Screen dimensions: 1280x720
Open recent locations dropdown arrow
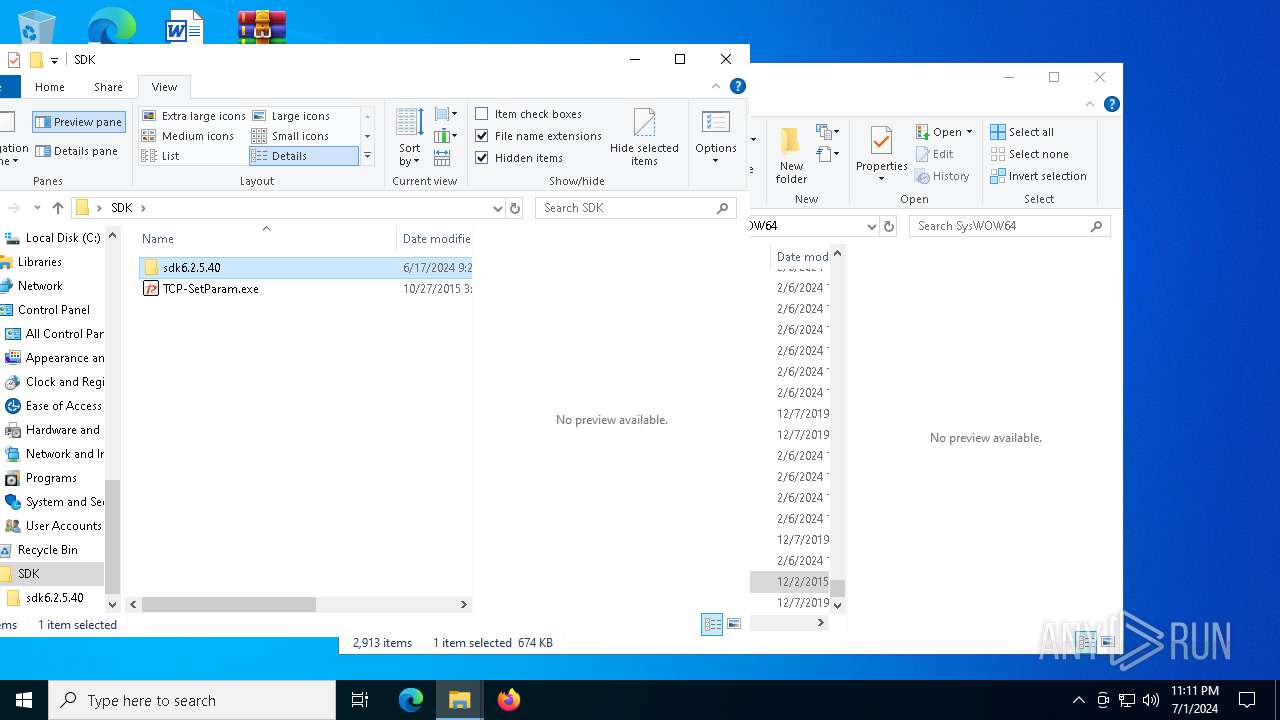click(37, 208)
